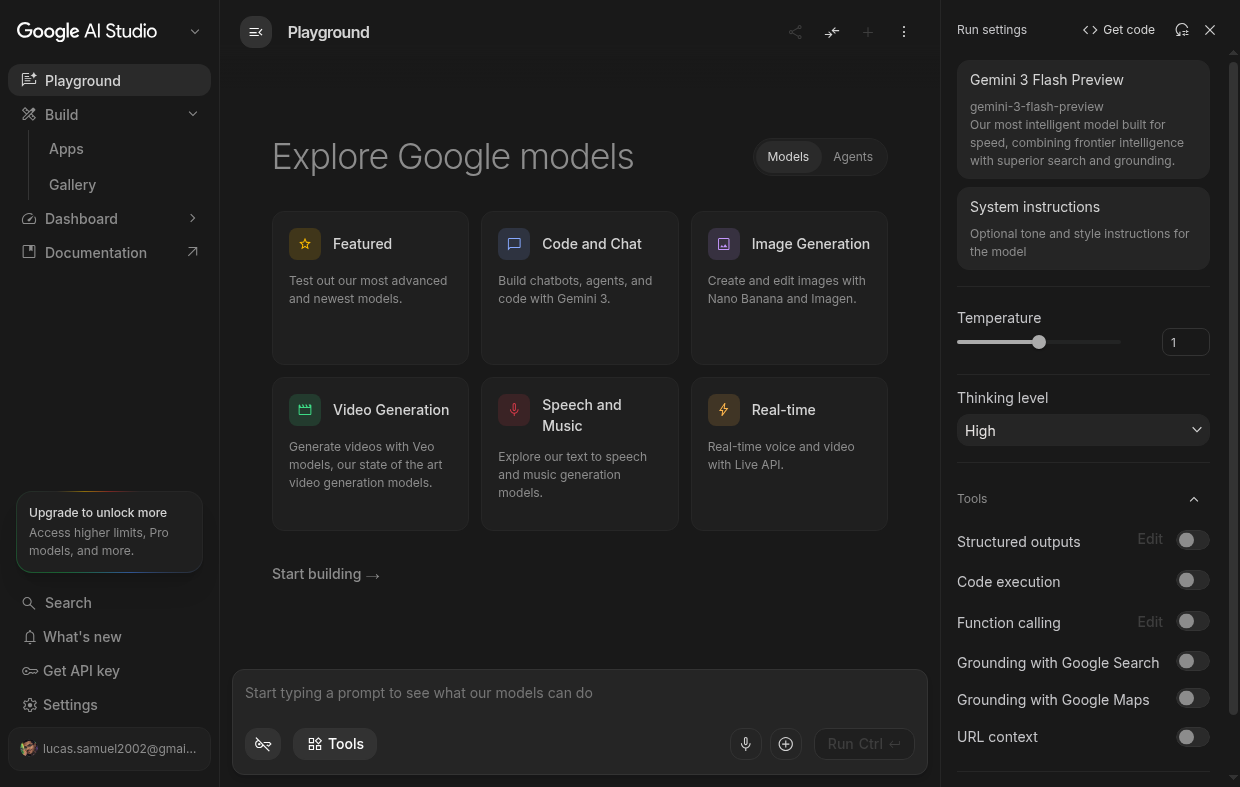Click the user avatar for lucas.samuel2002 account
This screenshot has height=787, width=1240.
click(28, 748)
